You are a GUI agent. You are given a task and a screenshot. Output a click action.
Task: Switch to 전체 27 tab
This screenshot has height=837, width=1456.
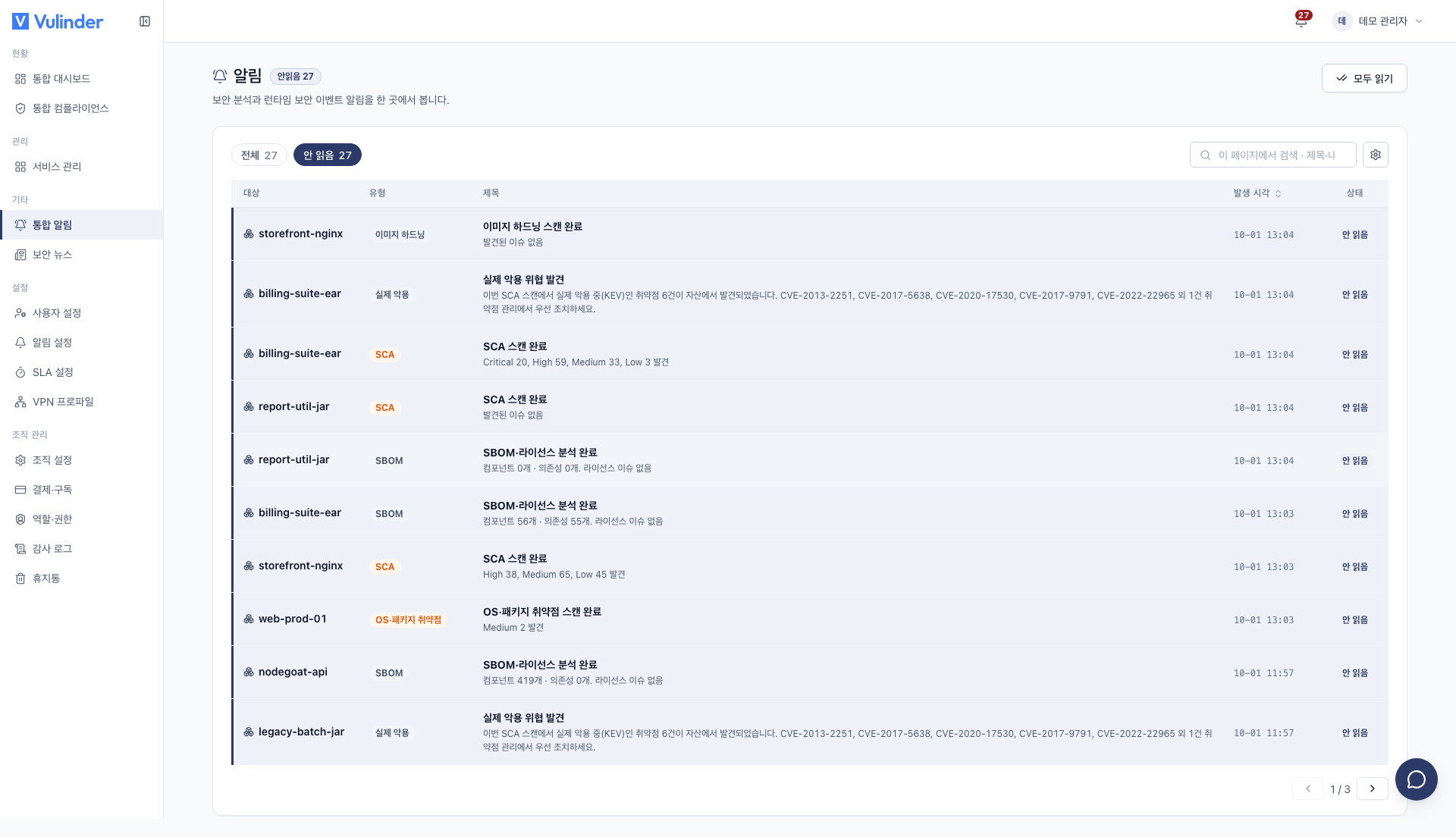tap(259, 155)
